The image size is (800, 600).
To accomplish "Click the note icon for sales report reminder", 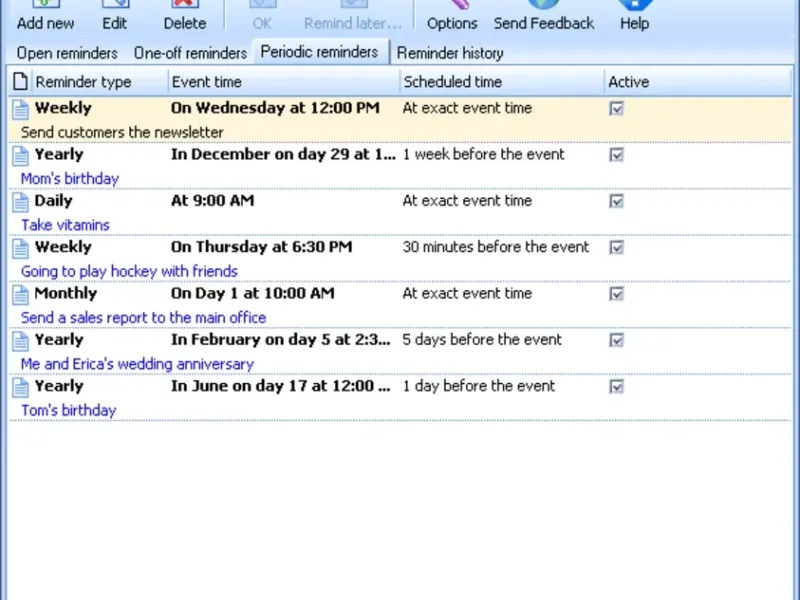I will pyautogui.click(x=20, y=295).
